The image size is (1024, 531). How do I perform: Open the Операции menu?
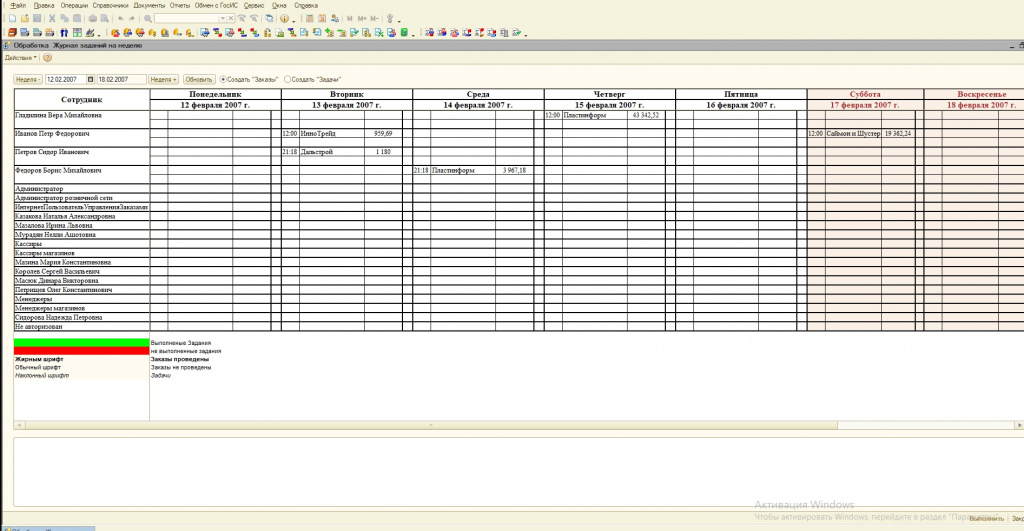[74, 5]
